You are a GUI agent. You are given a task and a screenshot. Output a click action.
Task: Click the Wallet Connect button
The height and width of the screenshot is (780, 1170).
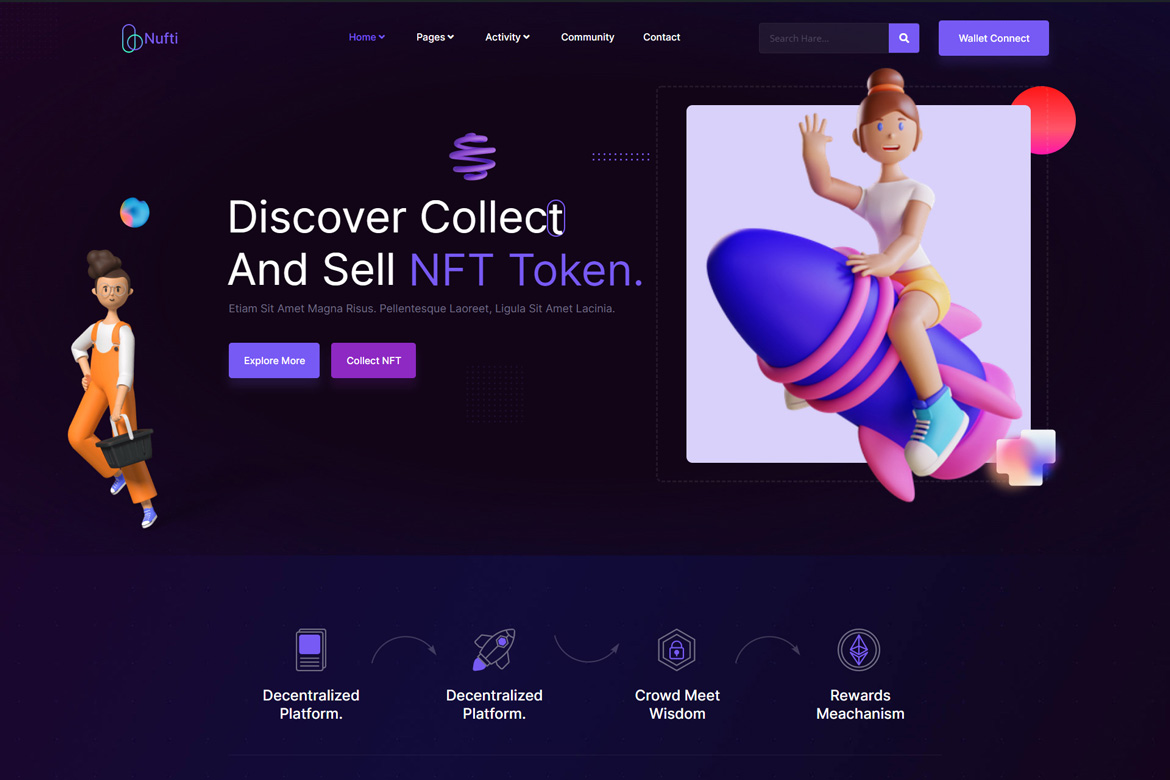coord(993,38)
